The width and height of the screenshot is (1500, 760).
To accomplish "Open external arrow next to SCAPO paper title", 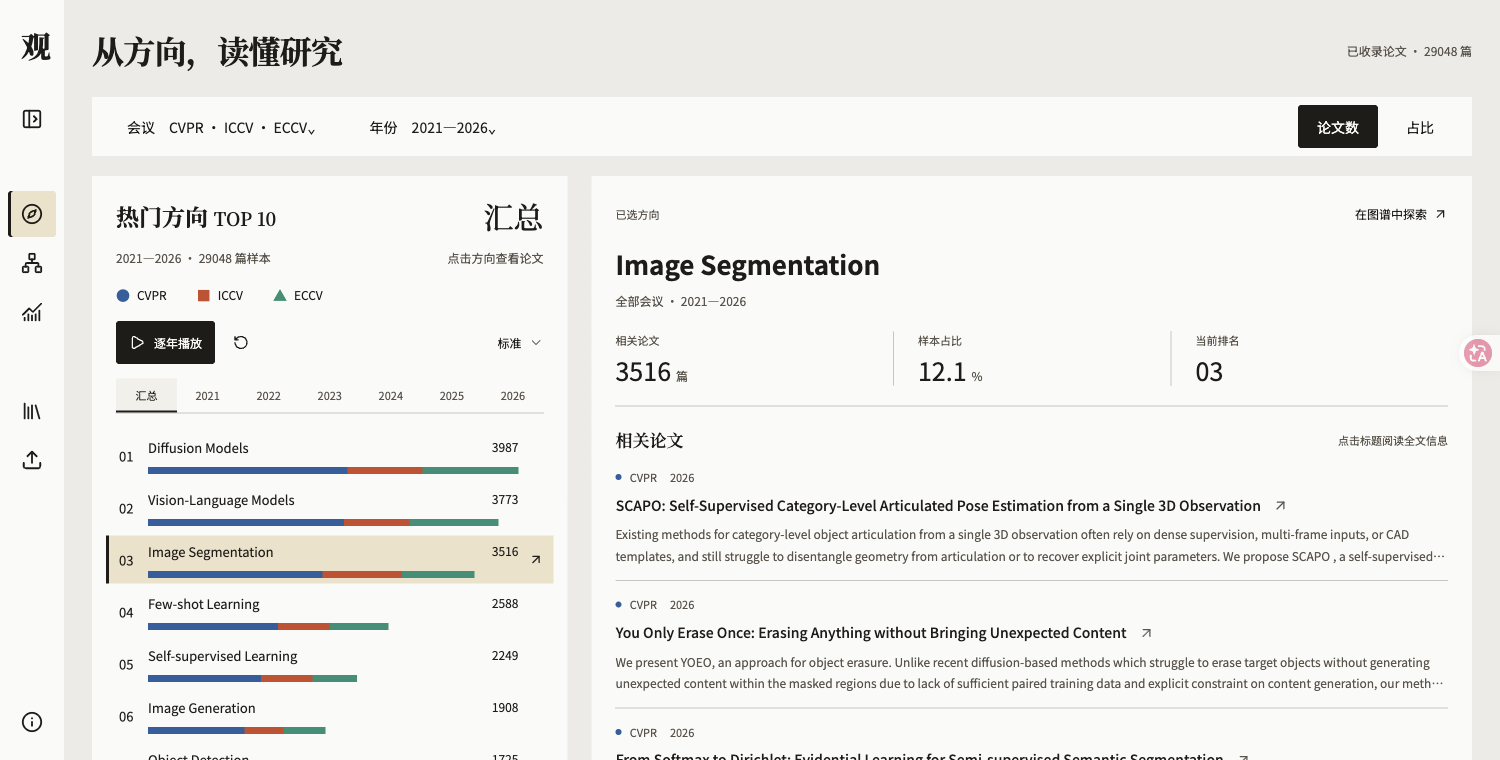I will click(1280, 506).
